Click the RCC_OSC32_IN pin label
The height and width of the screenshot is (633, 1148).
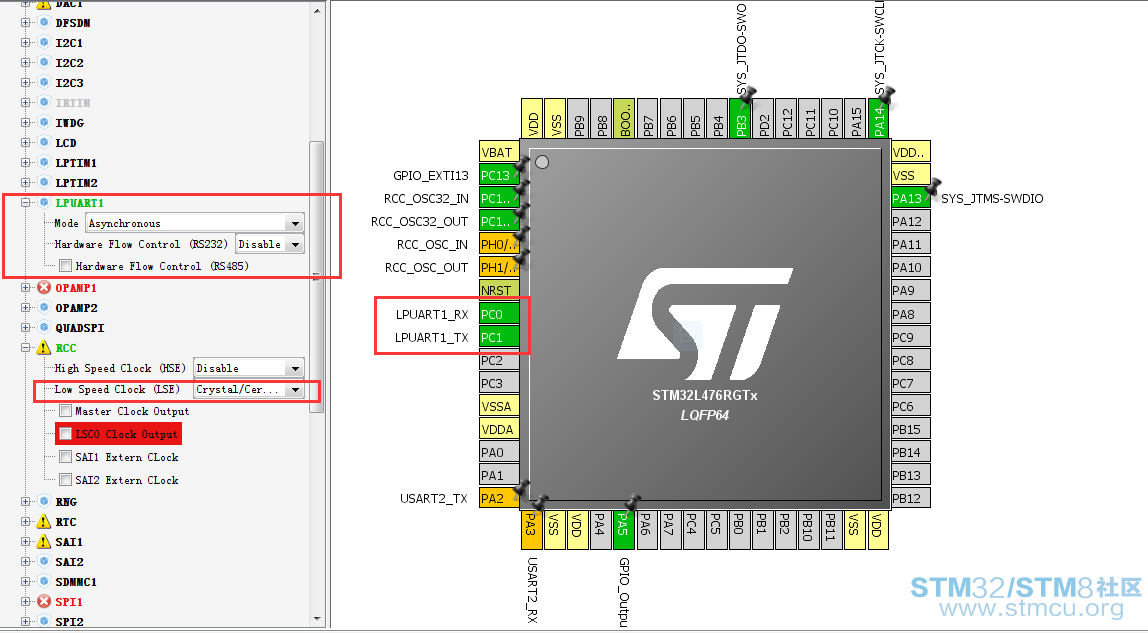pos(426,198)
